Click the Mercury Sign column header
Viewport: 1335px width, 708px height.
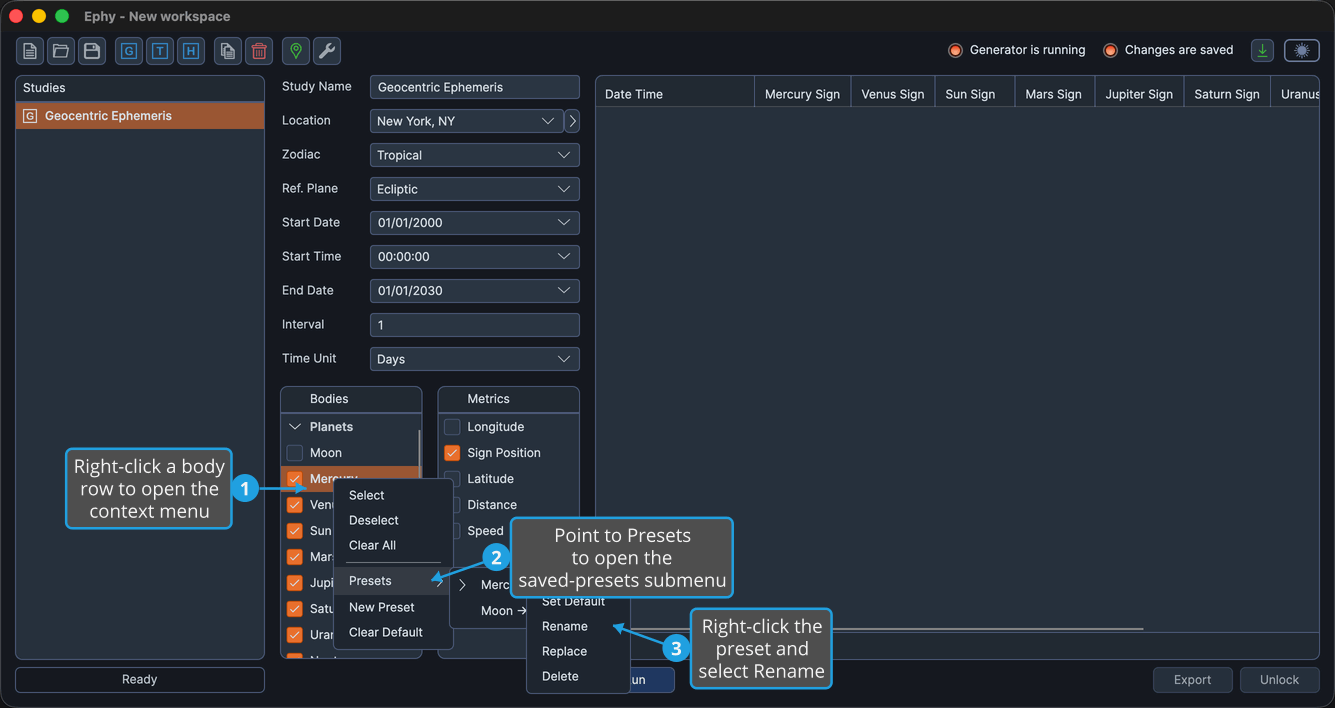802,94
